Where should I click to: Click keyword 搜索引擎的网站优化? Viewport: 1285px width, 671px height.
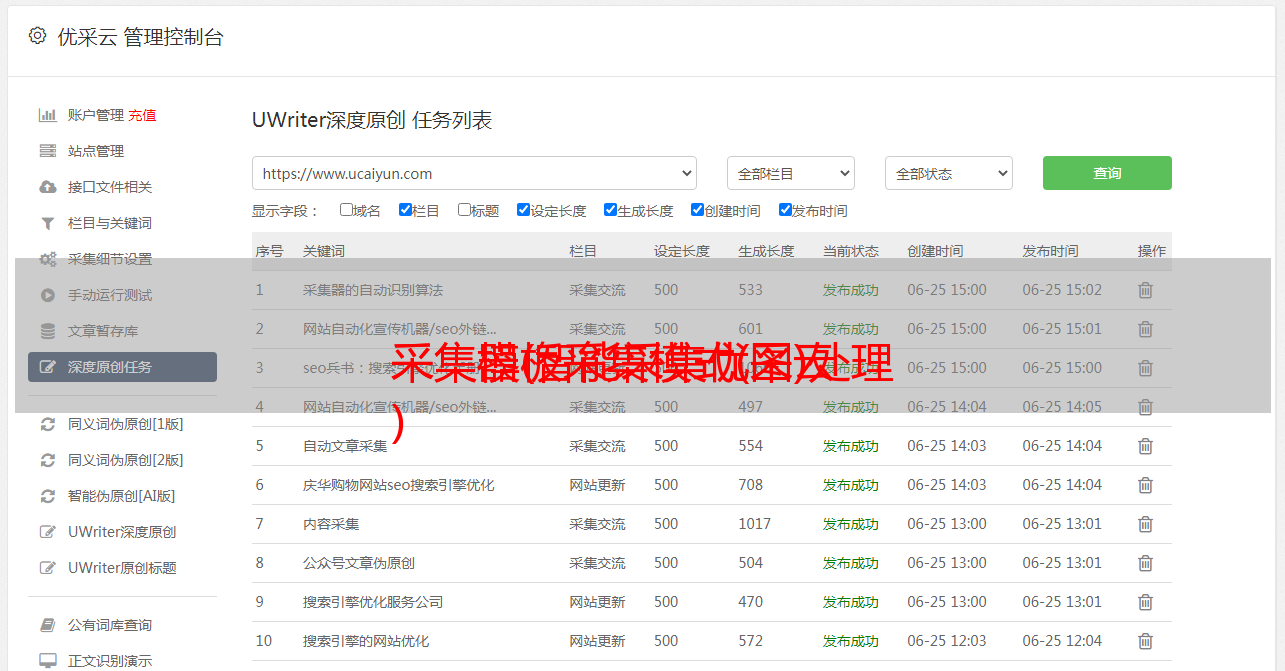point(366,641)
